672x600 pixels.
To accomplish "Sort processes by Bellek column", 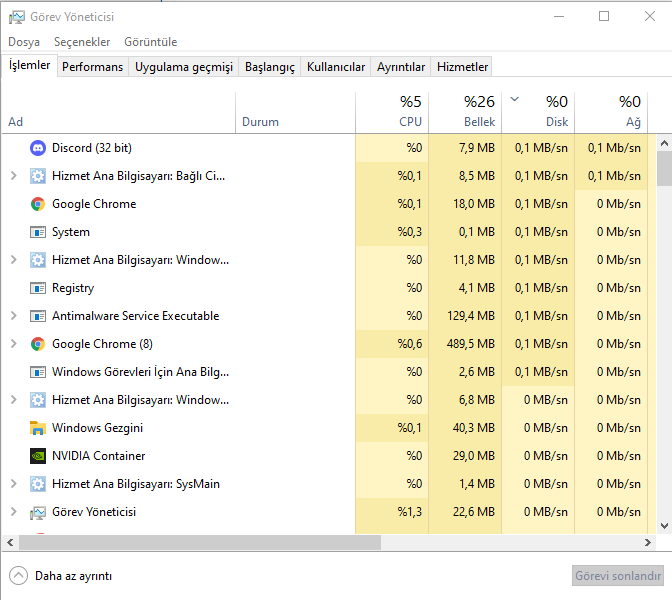I will click(x=465, y=112).
